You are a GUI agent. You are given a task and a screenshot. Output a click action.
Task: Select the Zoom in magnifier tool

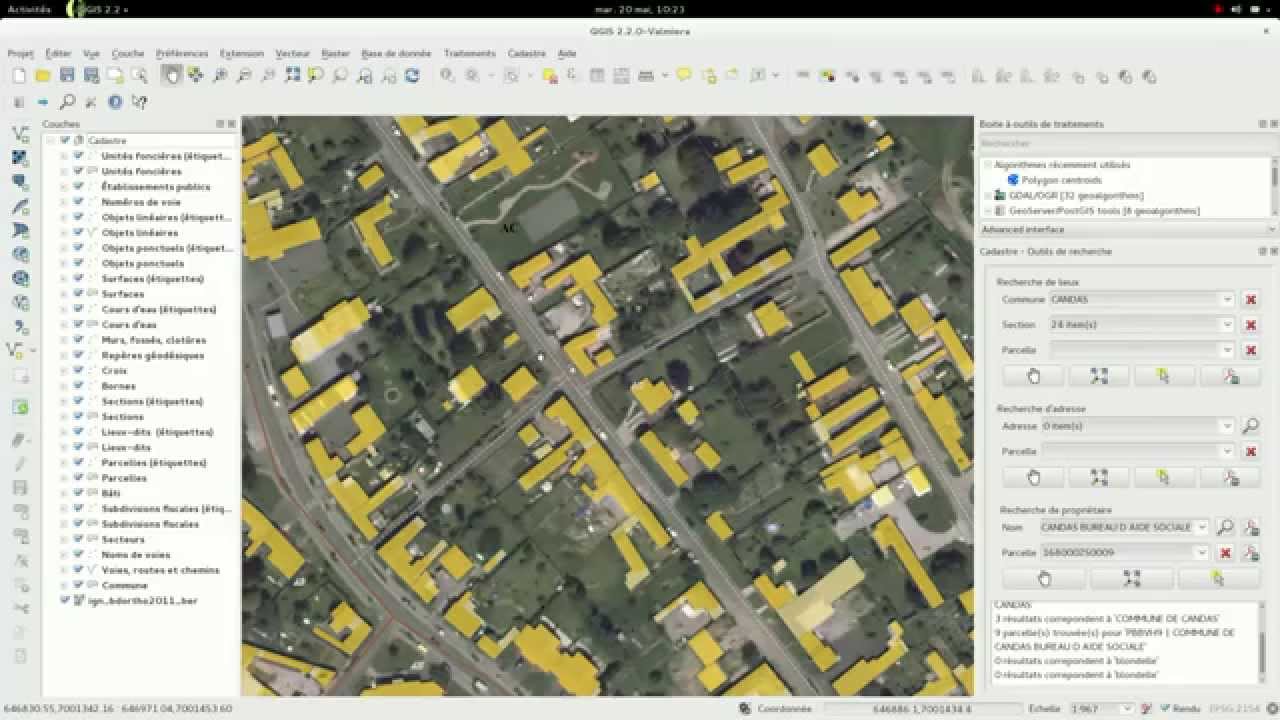[x=220, y=76]
